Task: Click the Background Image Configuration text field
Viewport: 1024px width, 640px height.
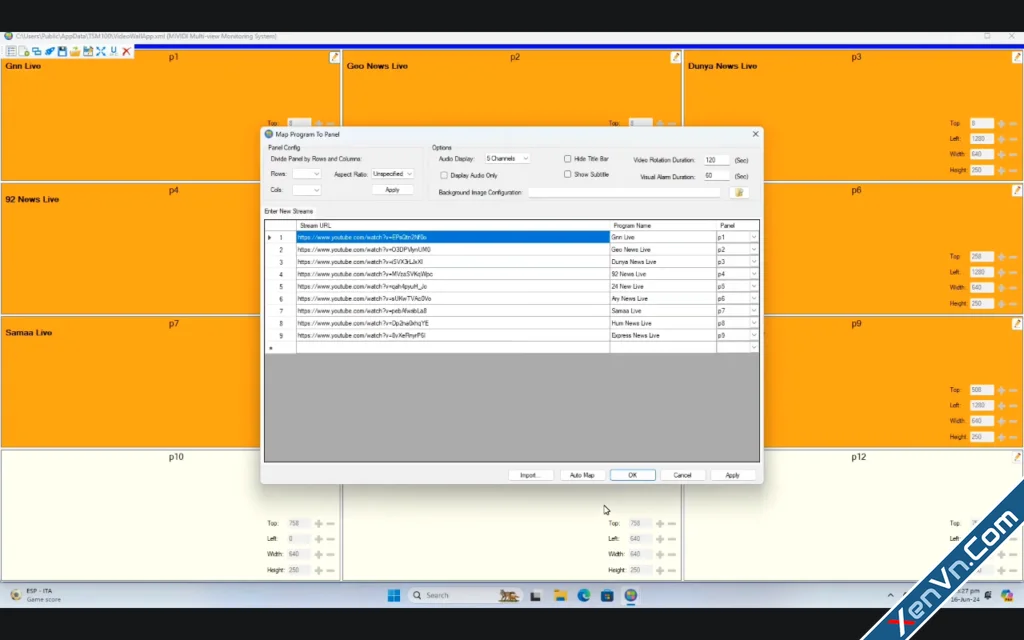Action: [x=624, y=193]
